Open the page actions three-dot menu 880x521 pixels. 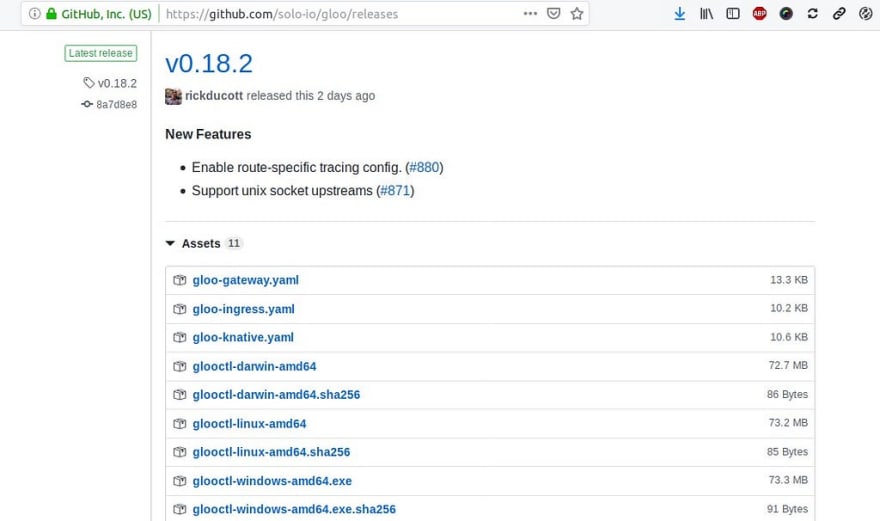click(x=530, y=13)
